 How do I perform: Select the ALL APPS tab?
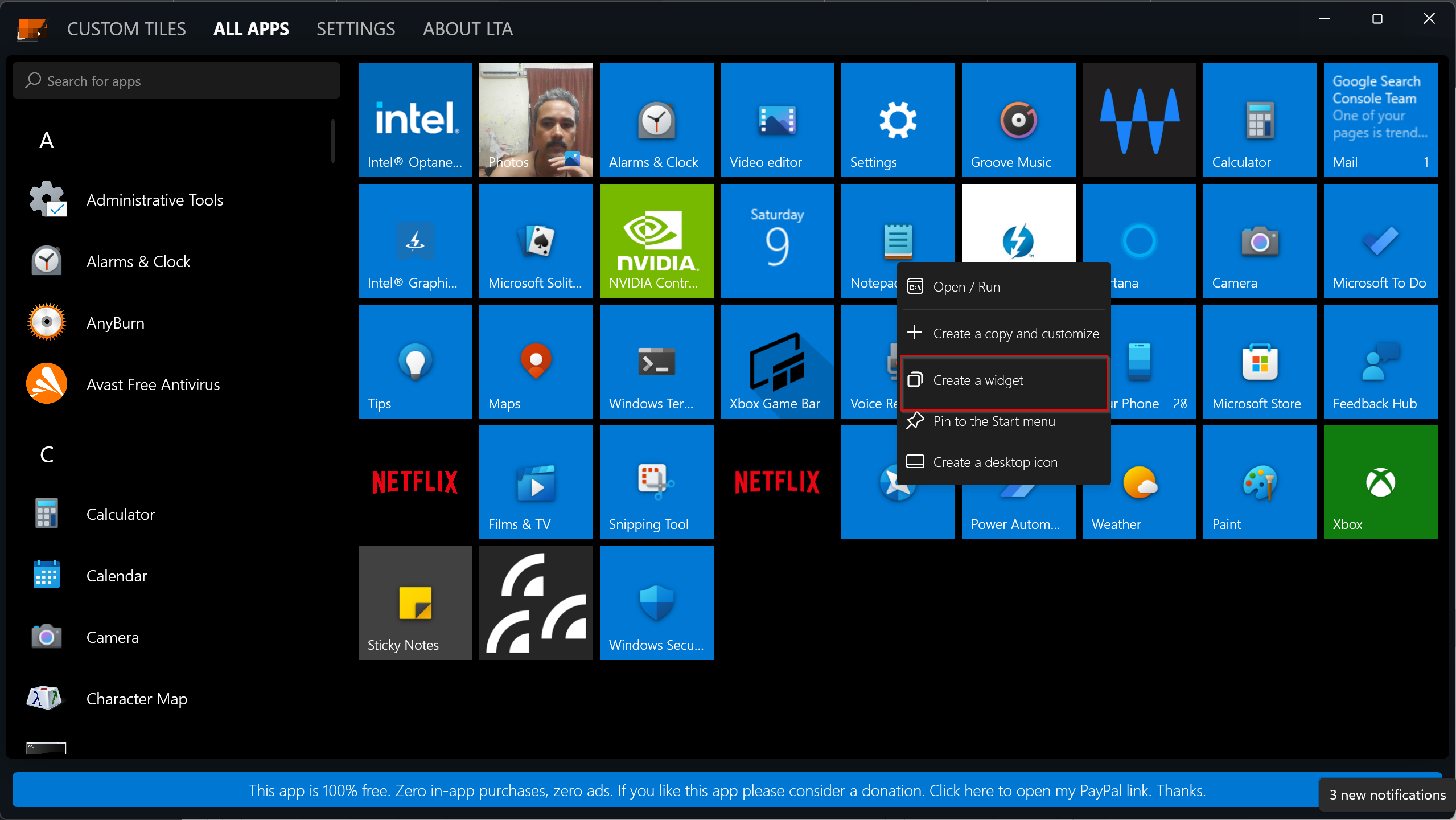tap(251, 29)
